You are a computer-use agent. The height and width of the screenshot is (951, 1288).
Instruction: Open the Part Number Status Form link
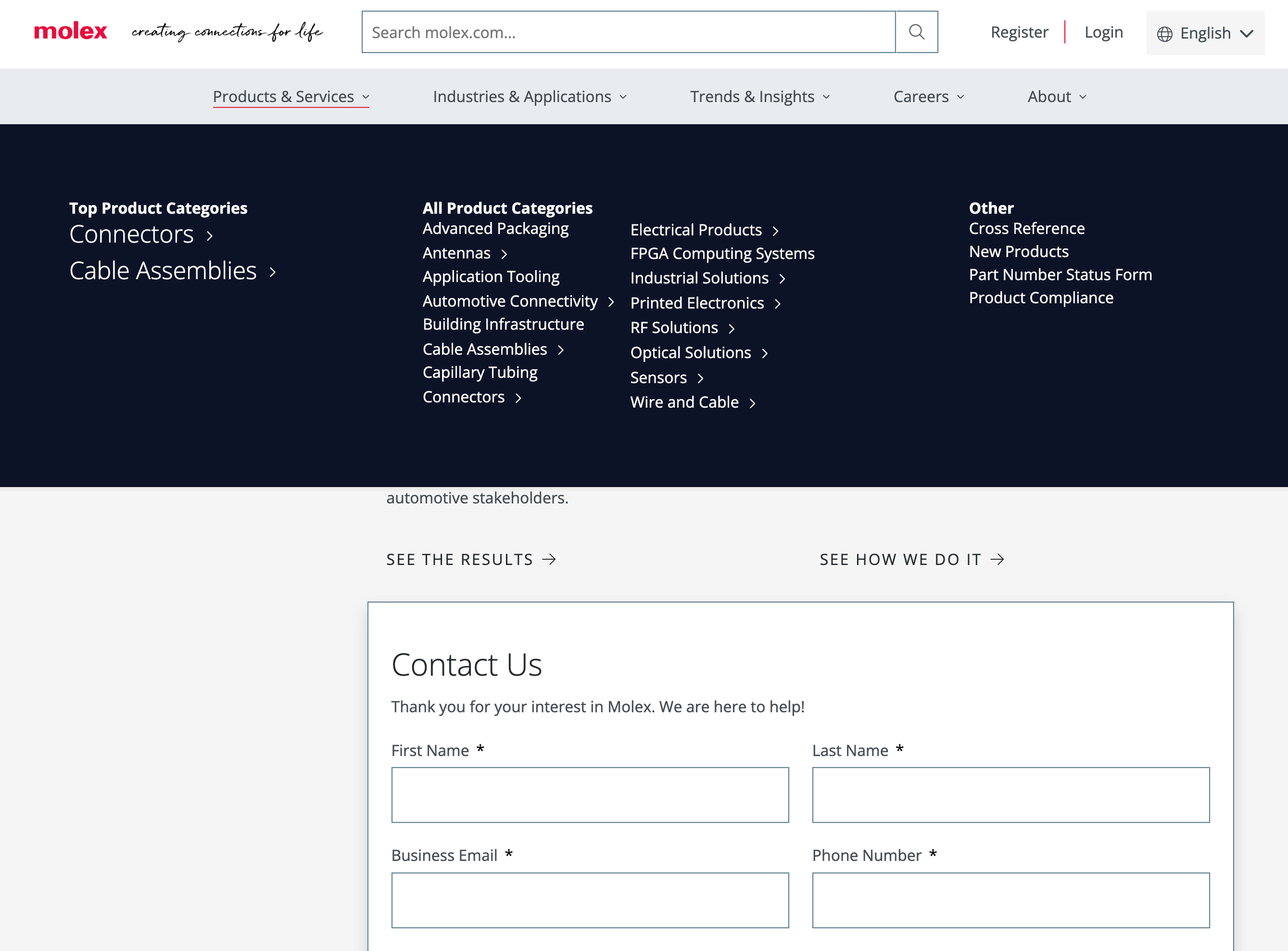click(1060, 275)
